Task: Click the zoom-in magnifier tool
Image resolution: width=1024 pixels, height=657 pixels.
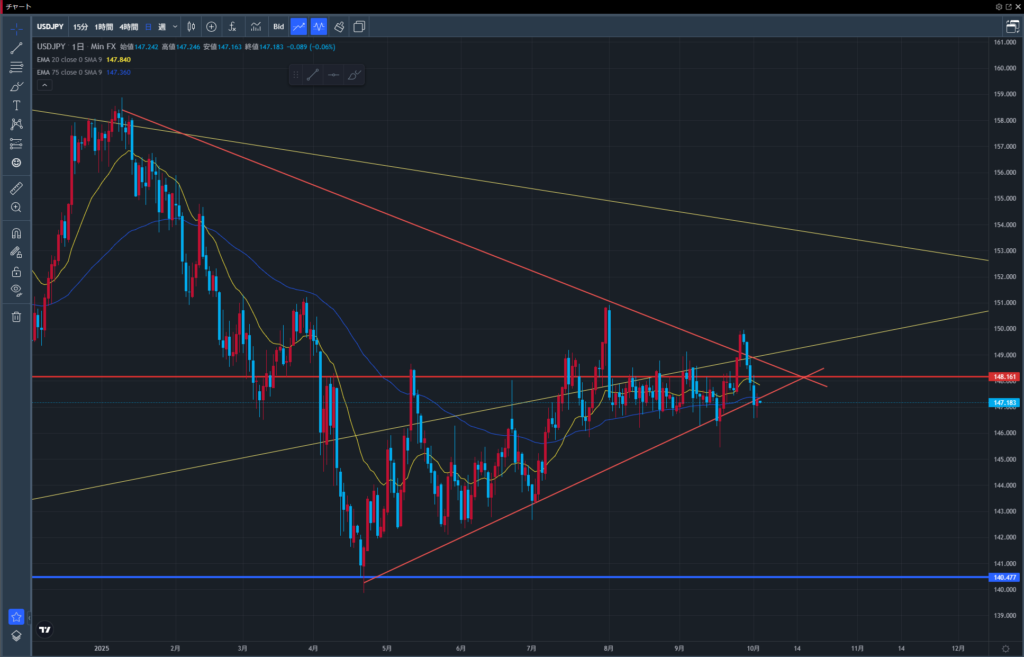Action: (16, 207)
